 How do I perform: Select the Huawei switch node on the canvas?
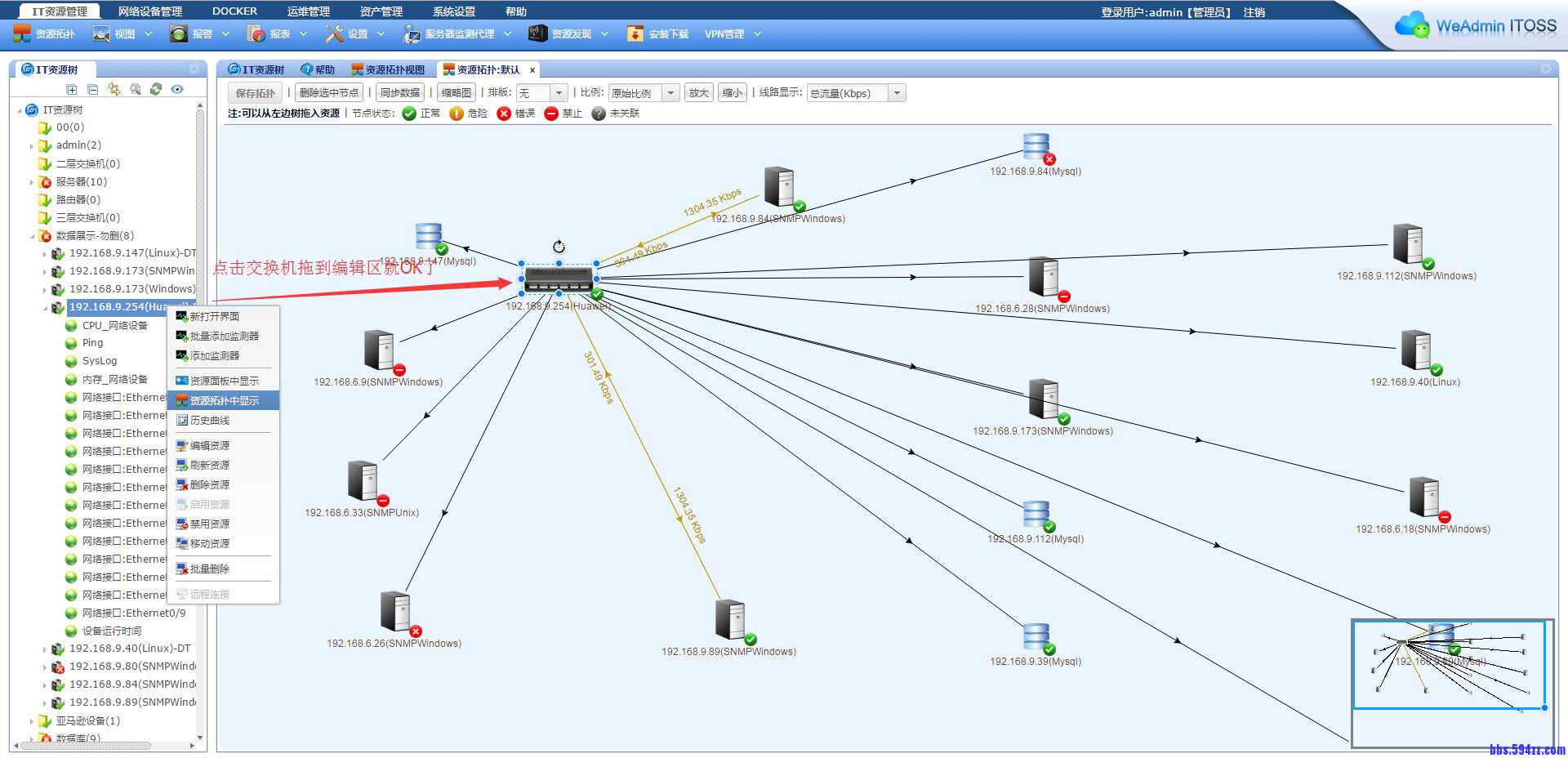[559, 280]
